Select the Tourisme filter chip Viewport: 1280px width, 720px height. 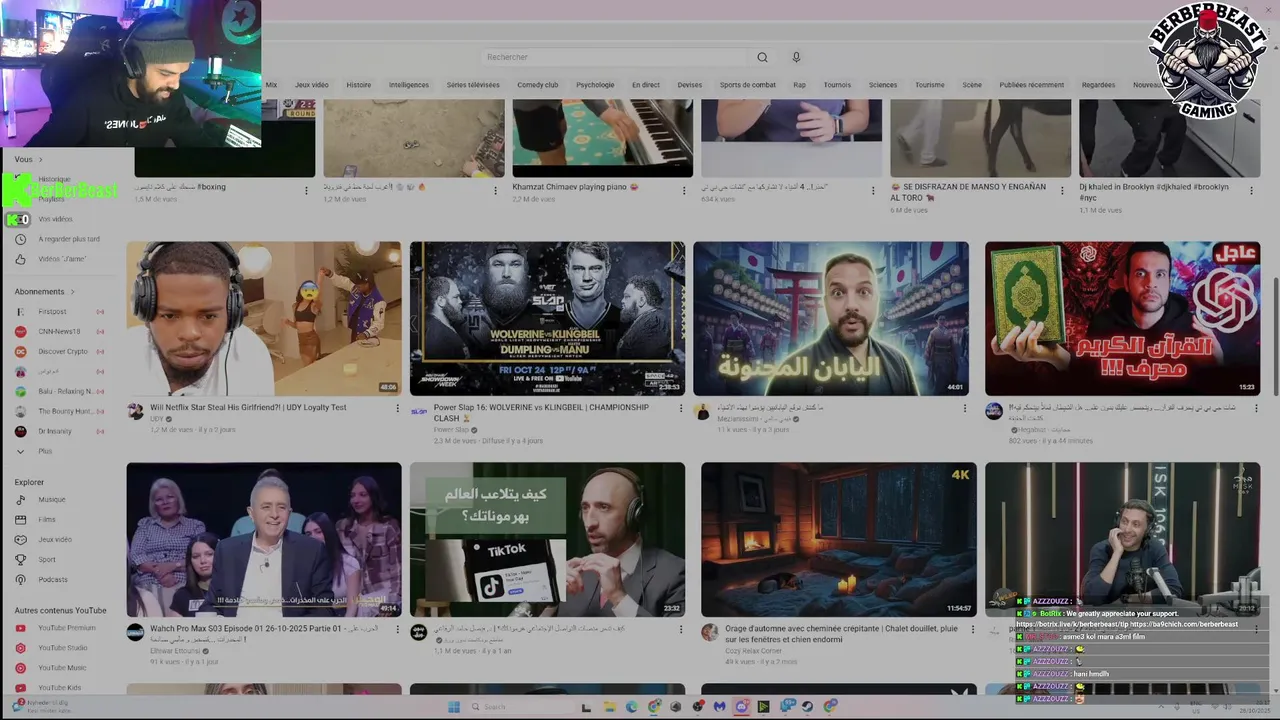coord(930,85)
